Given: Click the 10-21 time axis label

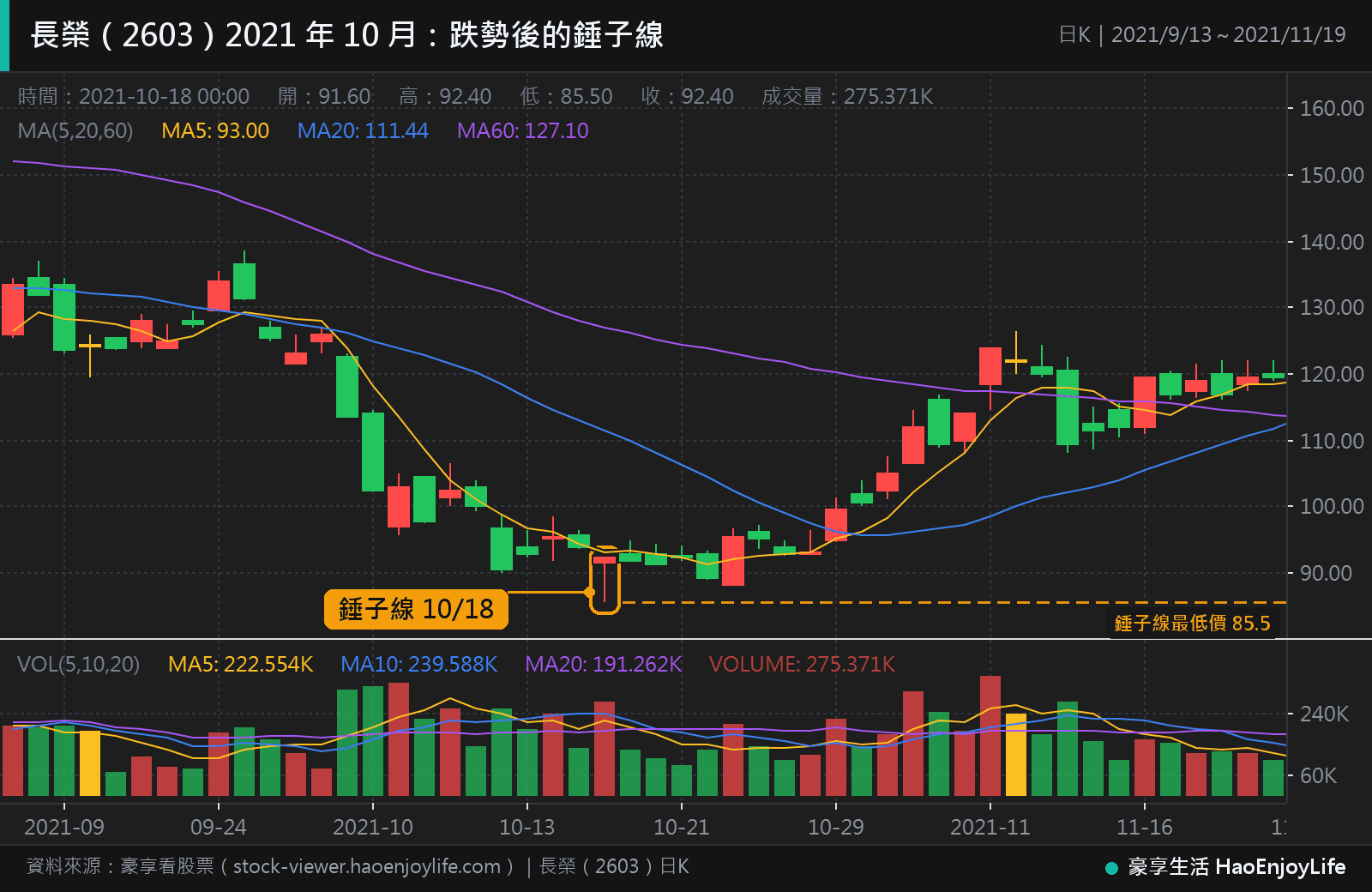Looking at the screenshot, I should 682,827.
